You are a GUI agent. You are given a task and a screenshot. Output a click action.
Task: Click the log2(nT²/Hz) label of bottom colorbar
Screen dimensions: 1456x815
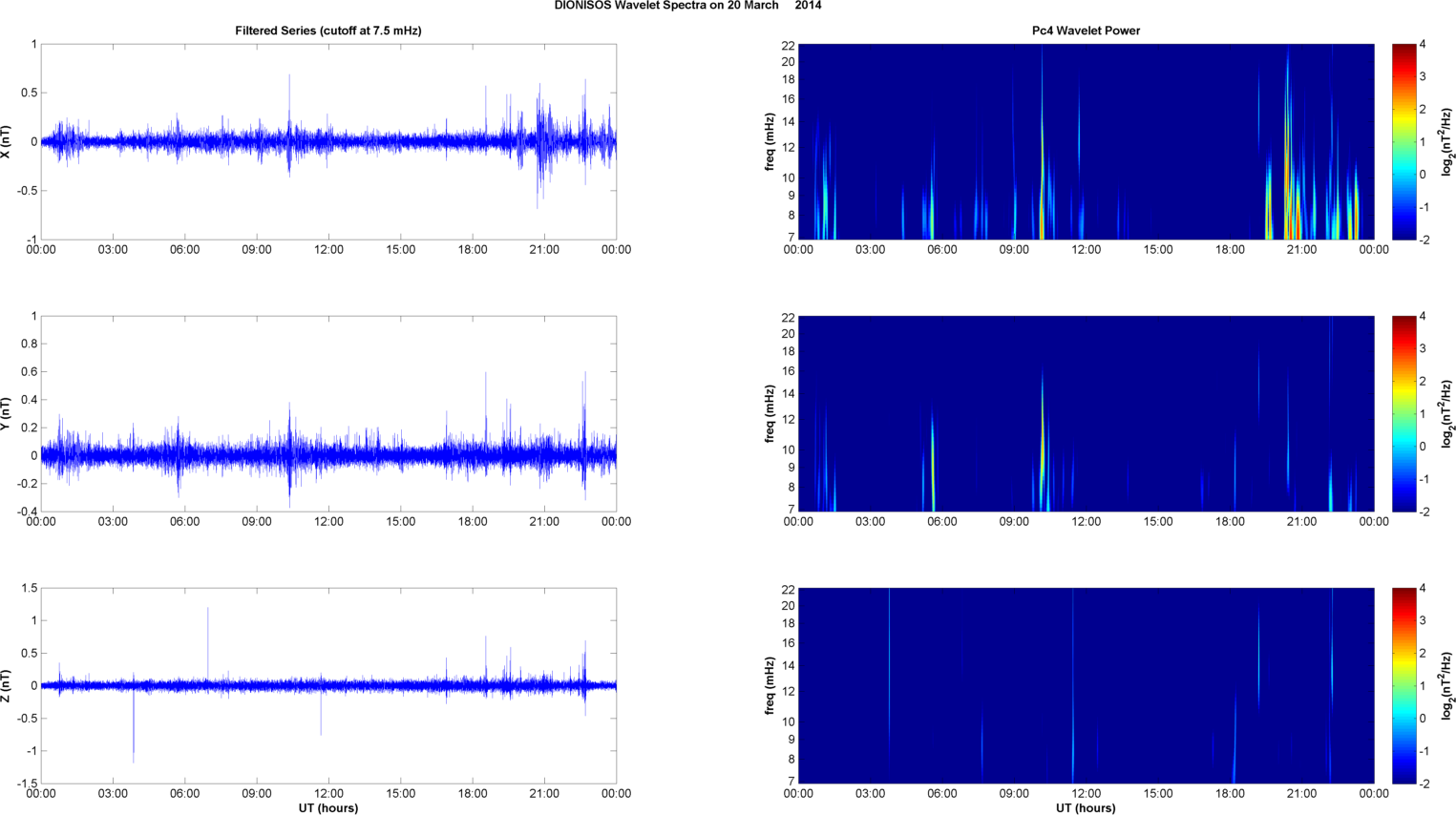click(1447, 686)
